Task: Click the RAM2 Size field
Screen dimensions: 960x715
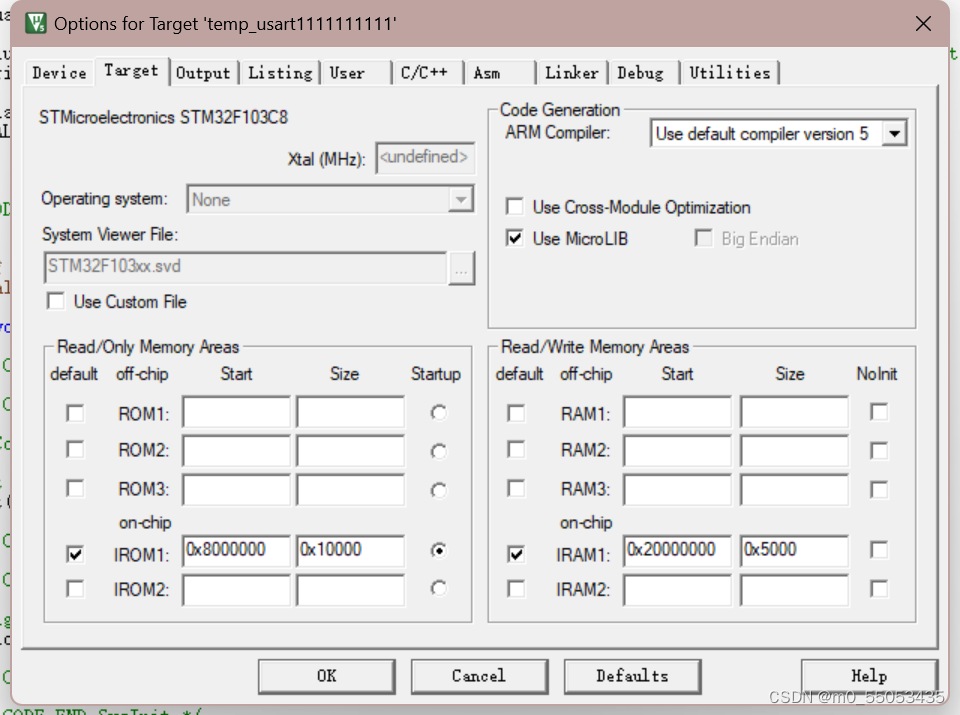Action: tap(795, 451)
